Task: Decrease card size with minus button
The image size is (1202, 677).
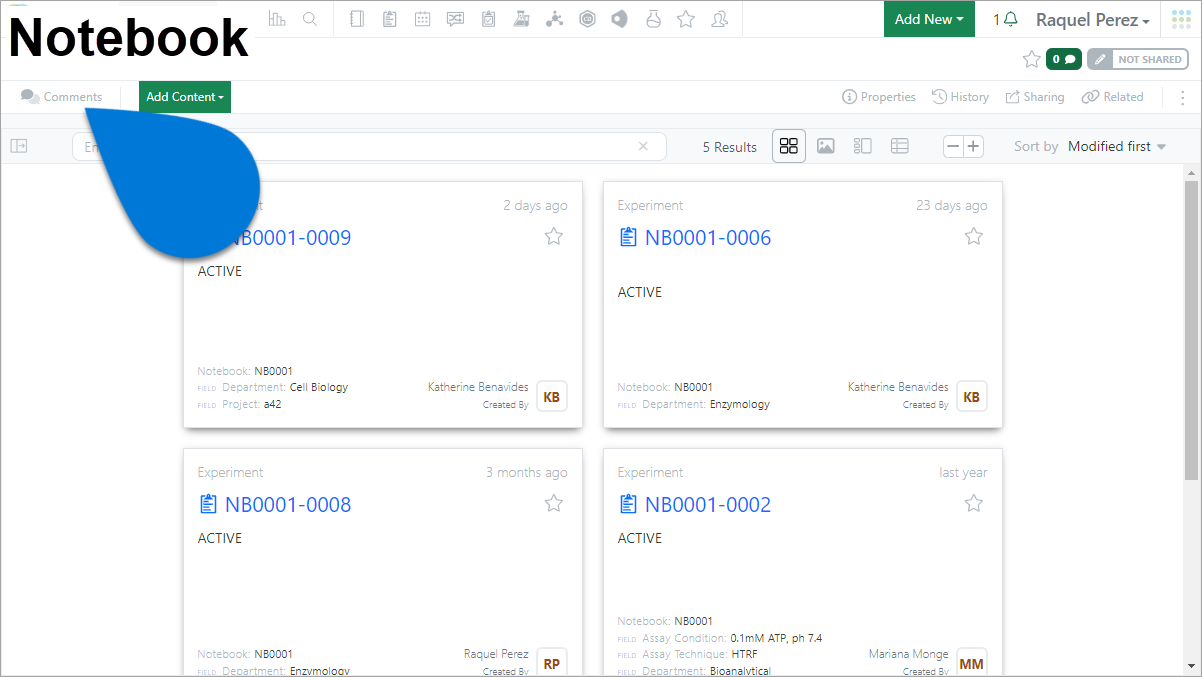Action: [954, 146]
